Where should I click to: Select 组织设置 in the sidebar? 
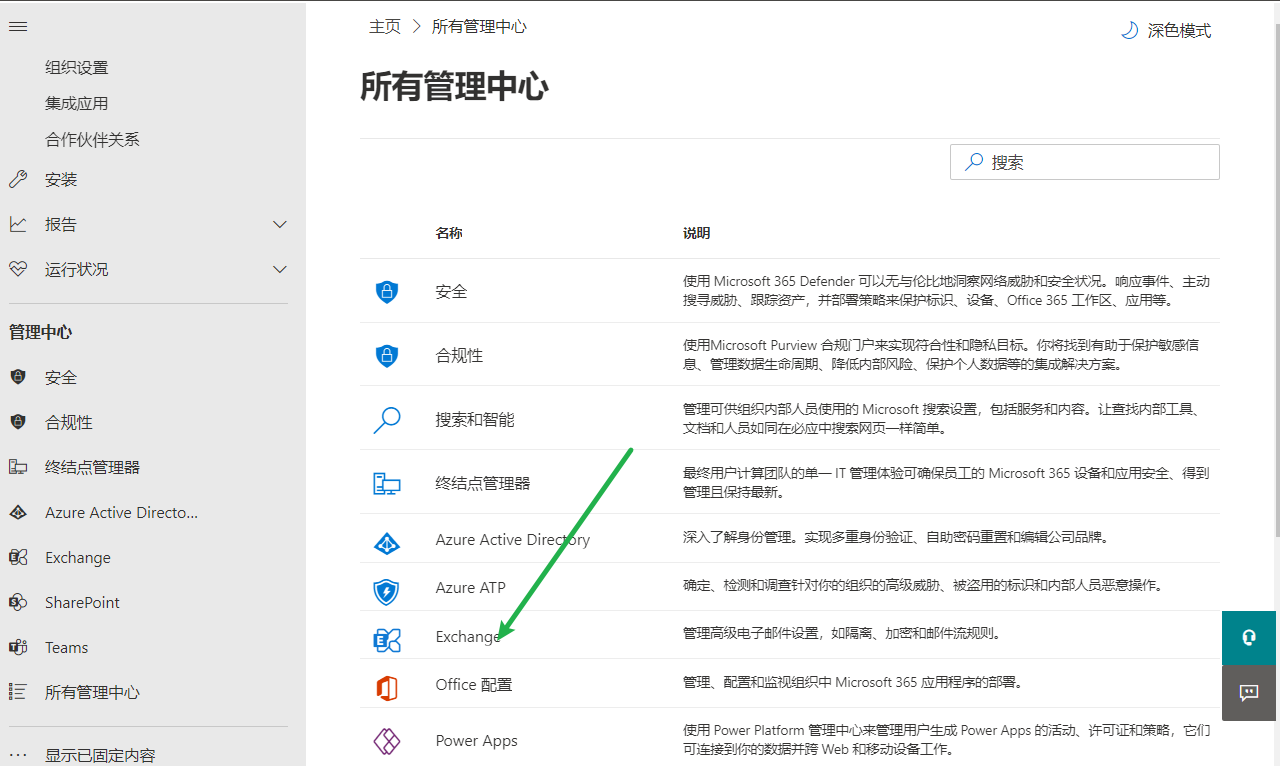pos(77,68)
